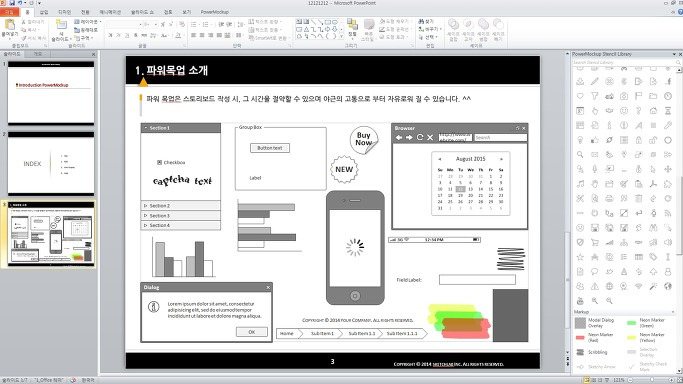This screenshot has width=683, height=384.
Task: Choose the scissors stencil icon
Action: pos(580,199)
